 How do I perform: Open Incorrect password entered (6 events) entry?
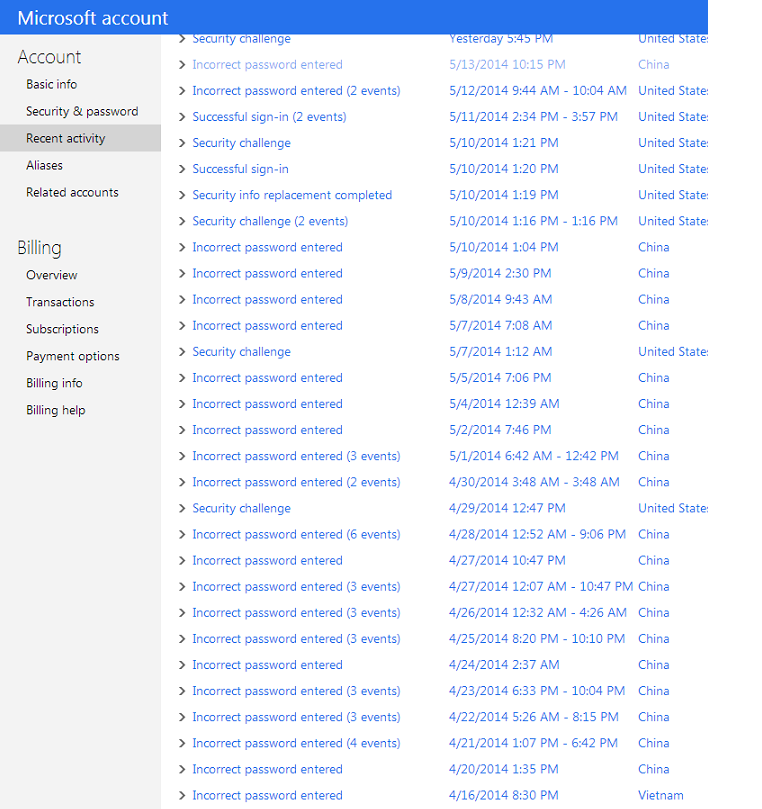click(x=296, y=535)
